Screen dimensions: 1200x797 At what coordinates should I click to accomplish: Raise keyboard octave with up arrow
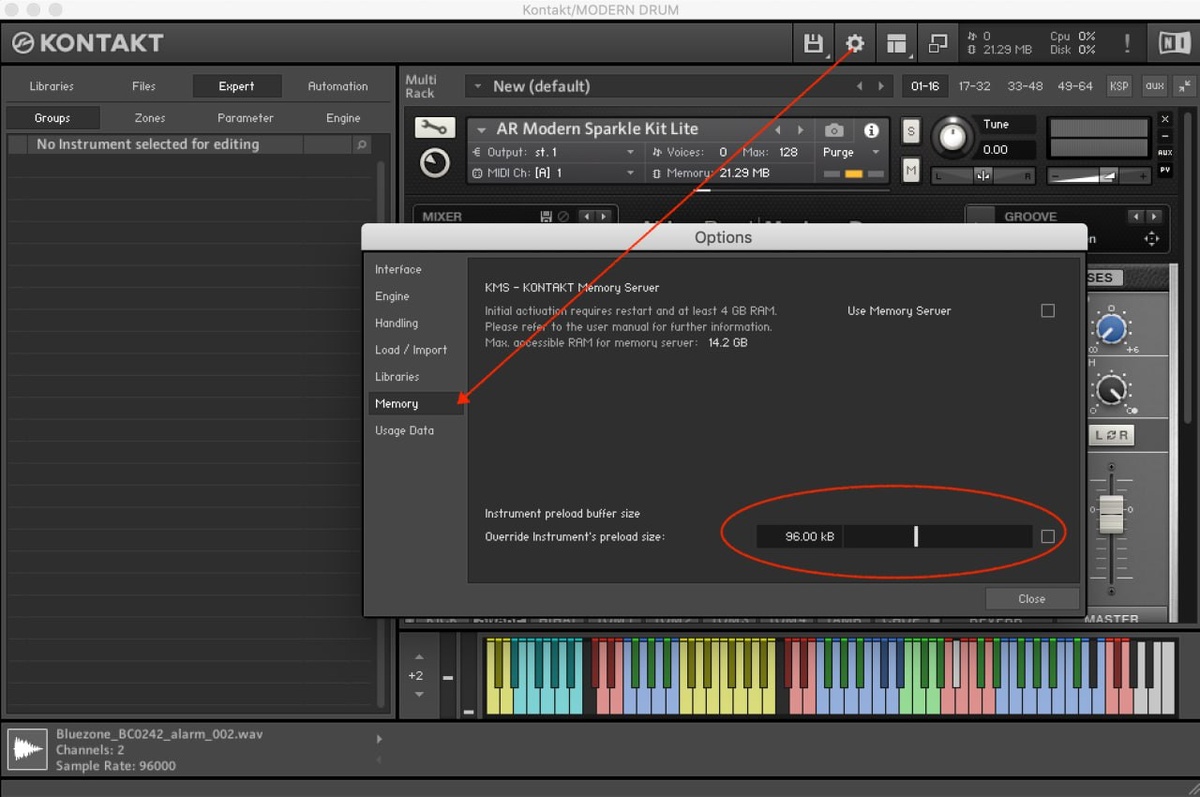pos(419,657)
